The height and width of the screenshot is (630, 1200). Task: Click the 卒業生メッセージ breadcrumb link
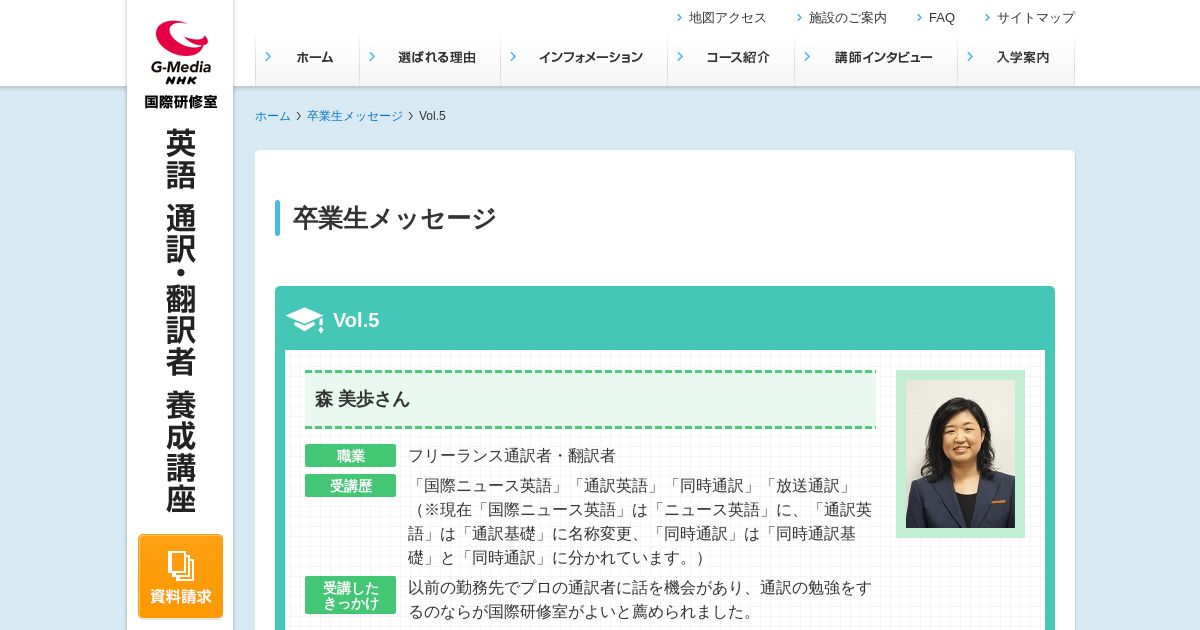[x=355, y=116]
